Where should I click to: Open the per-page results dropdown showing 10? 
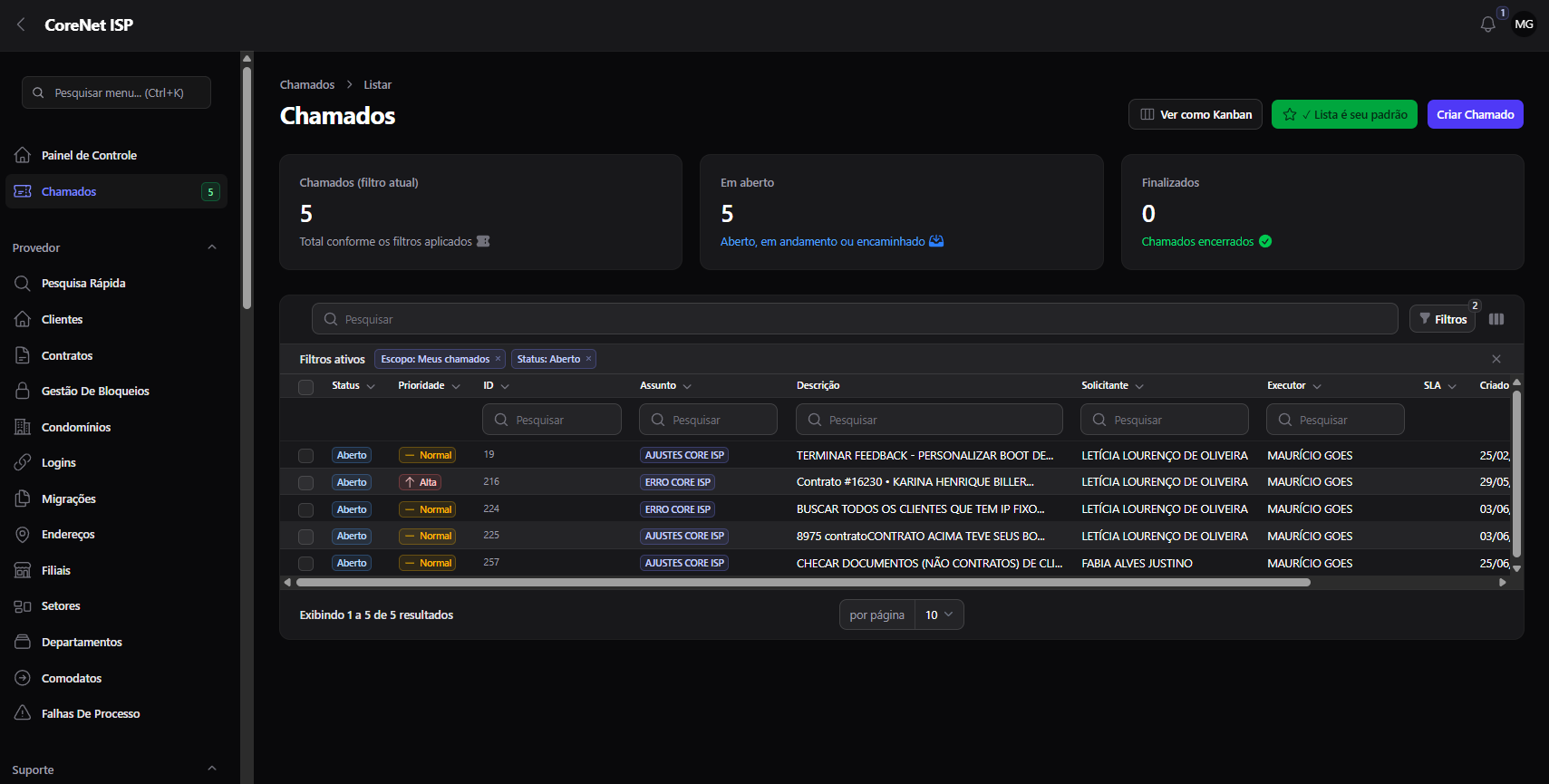(939, 615)
